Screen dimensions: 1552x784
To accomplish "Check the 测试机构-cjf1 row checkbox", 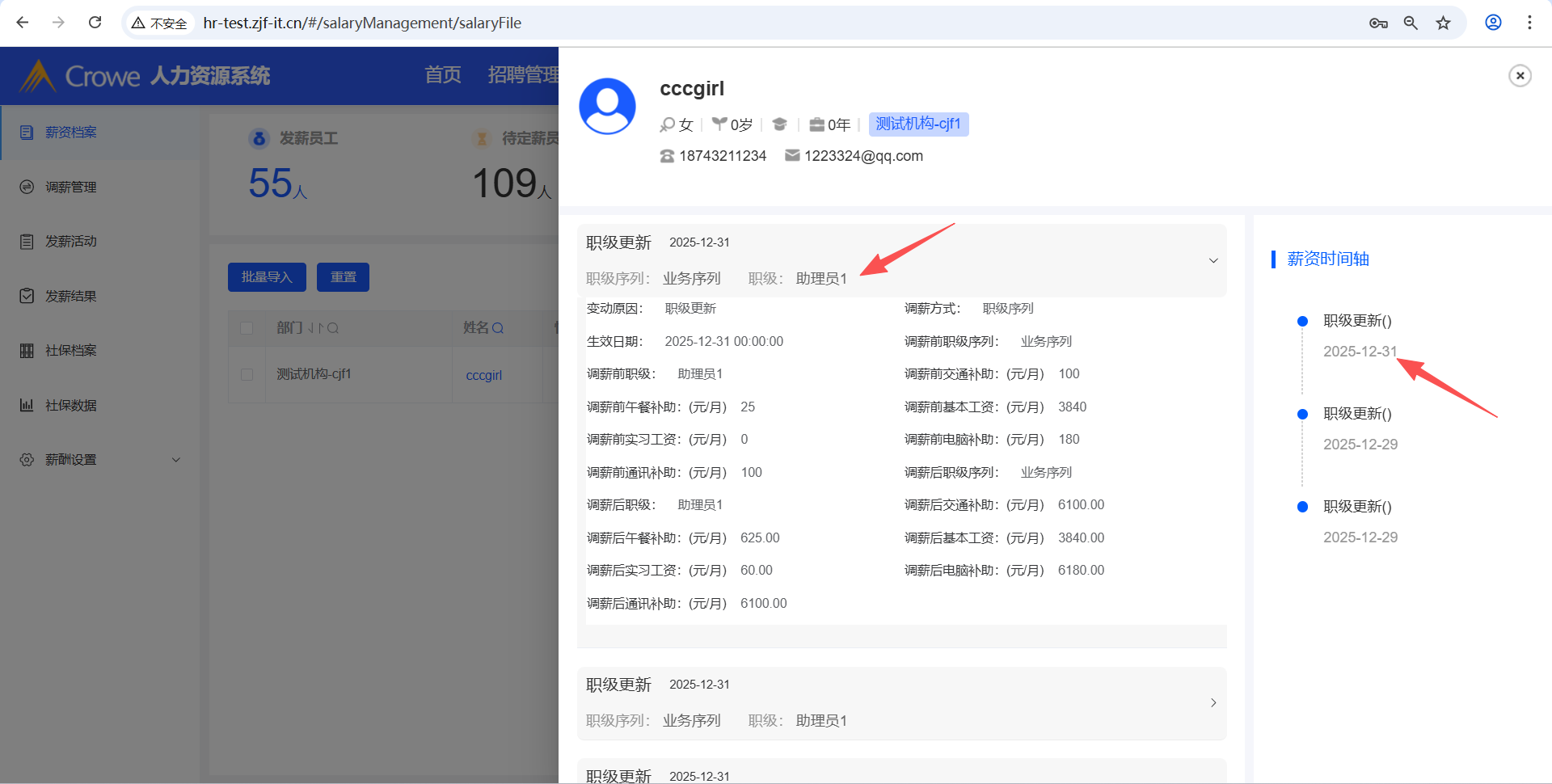I will coord(247,374).
